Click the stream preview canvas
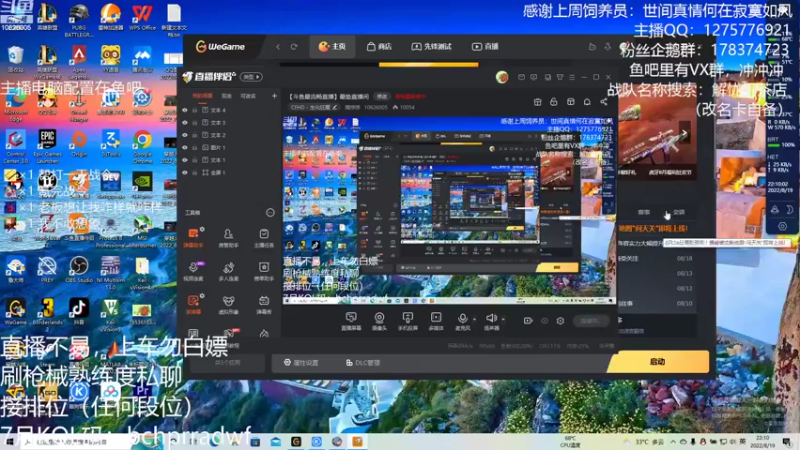The width and height of the screenshot is (800, 450). point(449,210)
